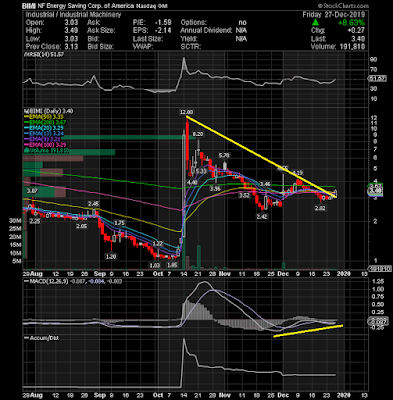Click the Volume legend icon in price panel
This screenshot has height=400, width=393.
[25, 151]
